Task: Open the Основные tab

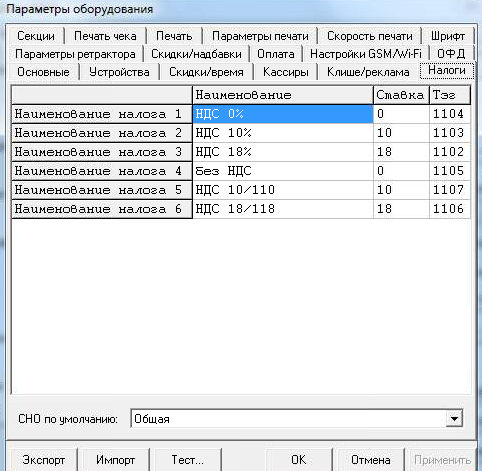Action: (x=43, y=72)
